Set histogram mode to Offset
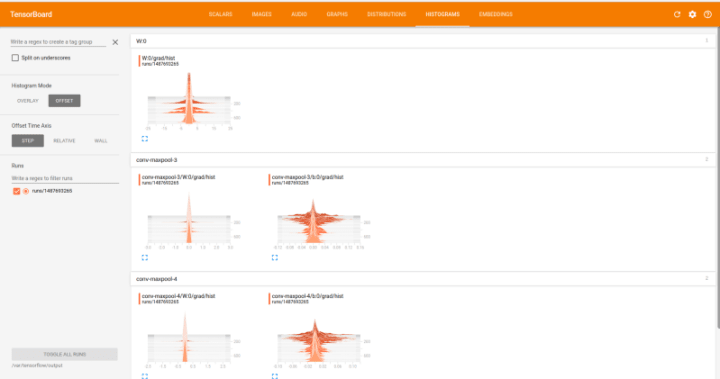The image size is (720, 379). [64, 101]
